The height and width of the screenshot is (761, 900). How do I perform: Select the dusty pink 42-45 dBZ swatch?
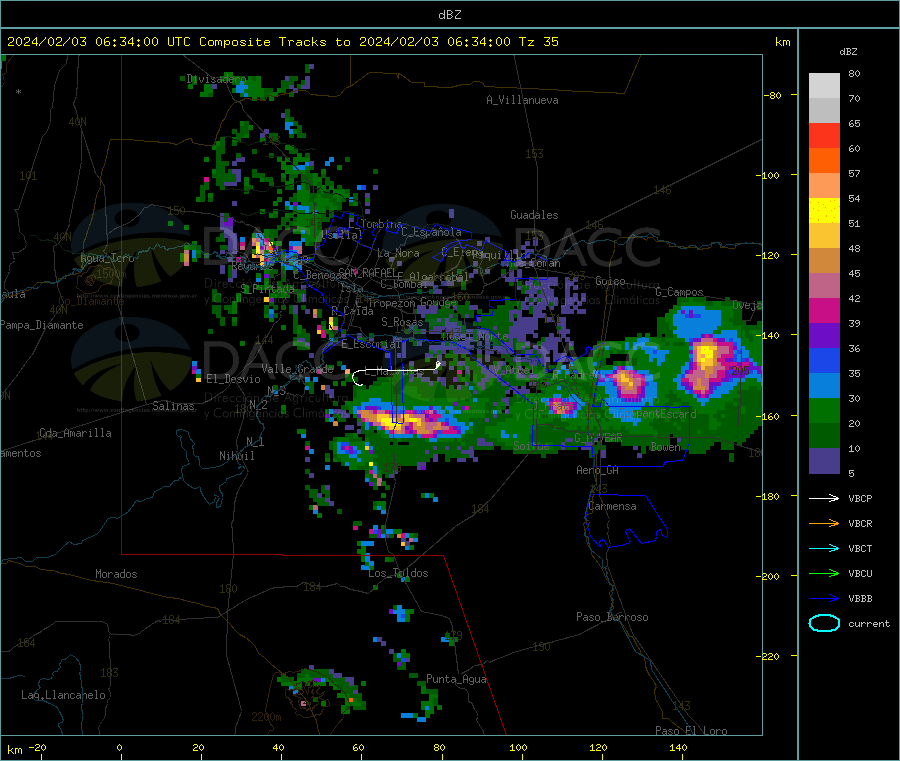[824, 286]
